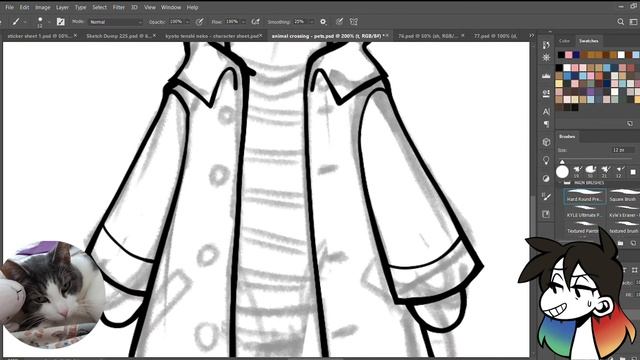This screenshot has height=360, width=640.
Task: Open the workspace switcher icon
Action: (x=633, y=22)
